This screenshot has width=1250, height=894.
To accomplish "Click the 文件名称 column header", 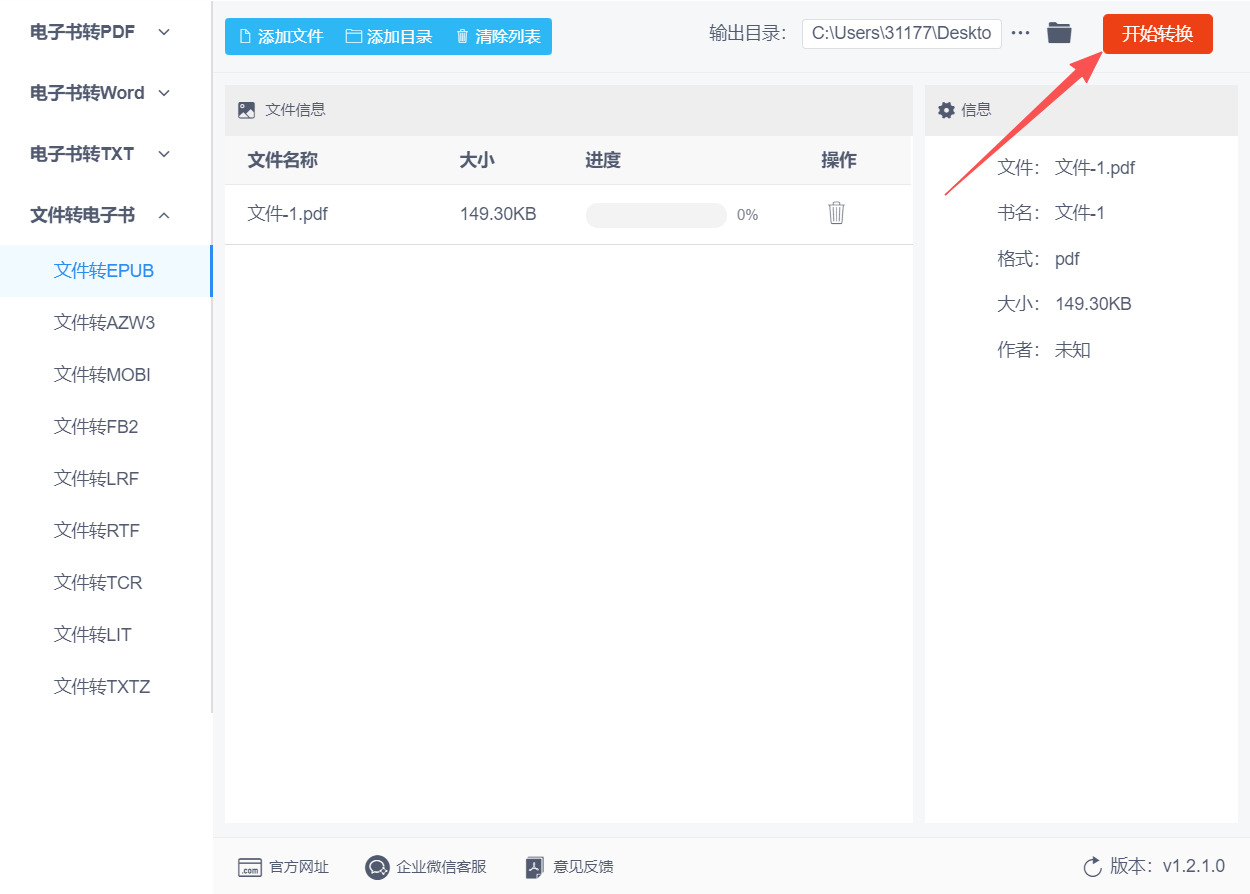I will pos(283,160).
